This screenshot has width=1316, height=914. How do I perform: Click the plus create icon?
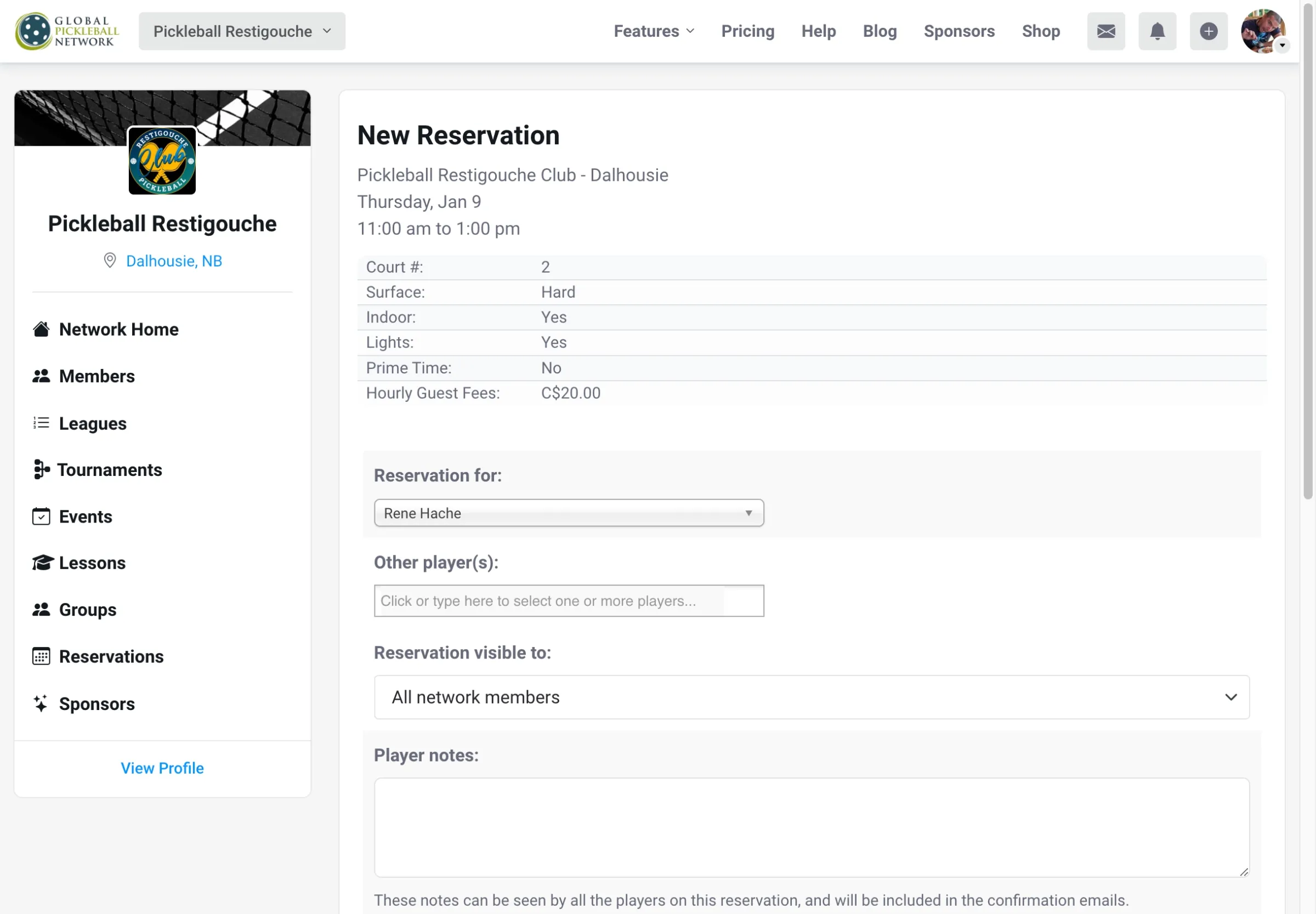point(1209,31)
